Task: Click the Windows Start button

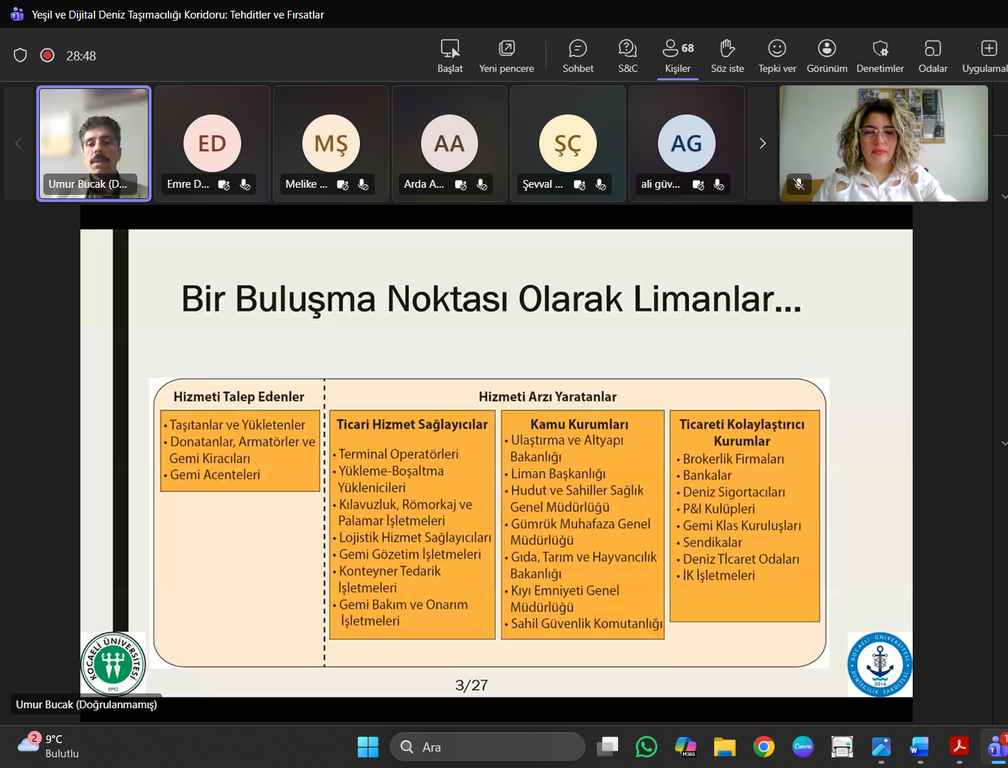Action: point(368,747)
